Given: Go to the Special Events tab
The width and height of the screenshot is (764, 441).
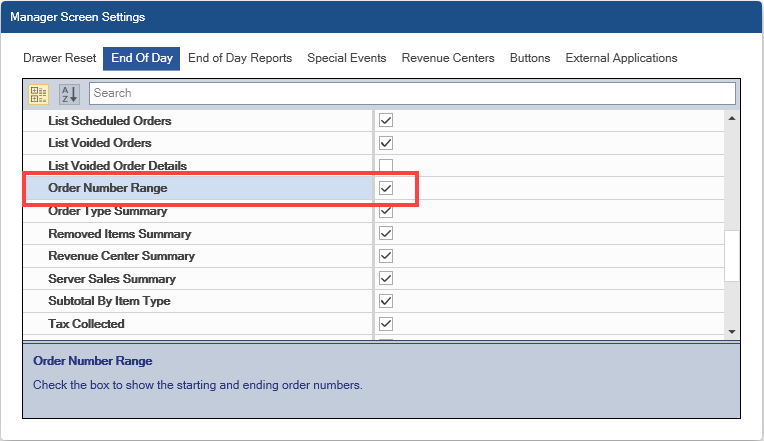Looking at the screenshot, I should click(x=346, y=58).
